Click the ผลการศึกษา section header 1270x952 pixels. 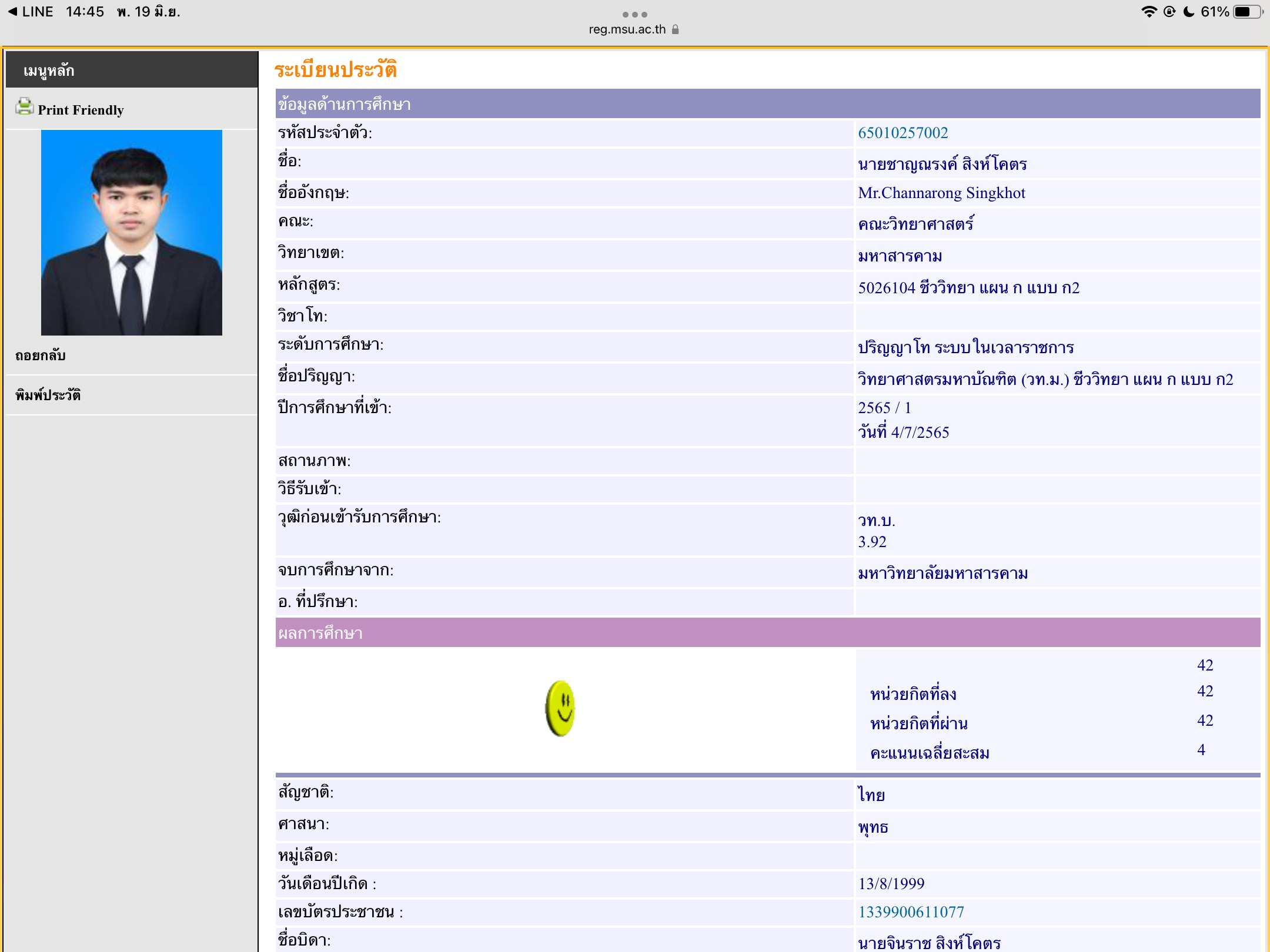768,633
